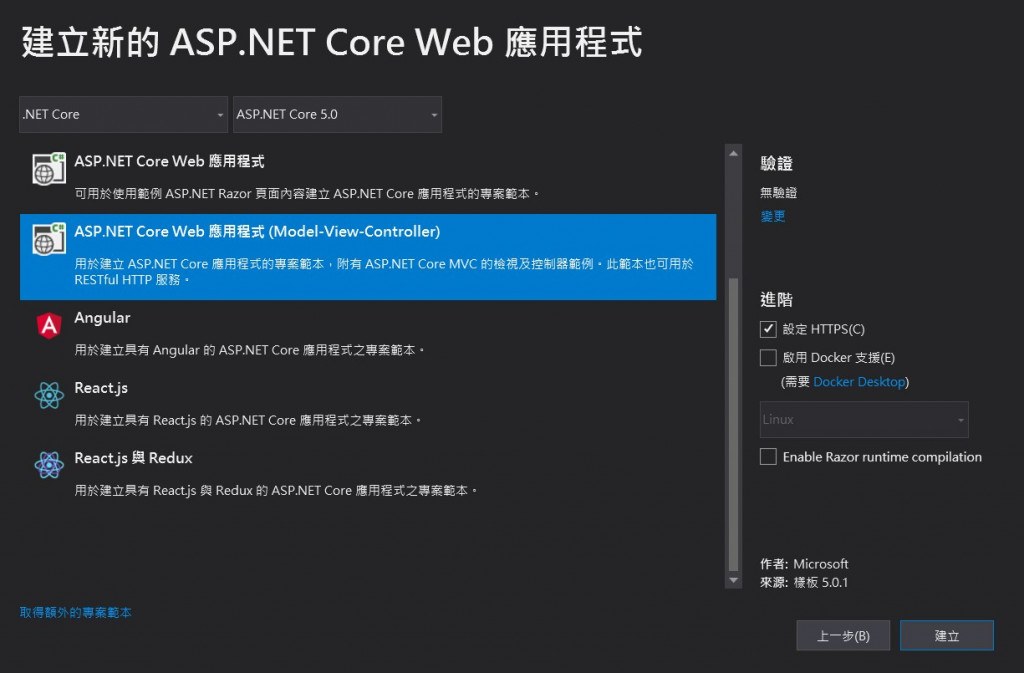This screenshot has width=1024, height=673.
Task: Select the ASP.NET Core Web 應用程式 template title
Action: coord(169,161)
